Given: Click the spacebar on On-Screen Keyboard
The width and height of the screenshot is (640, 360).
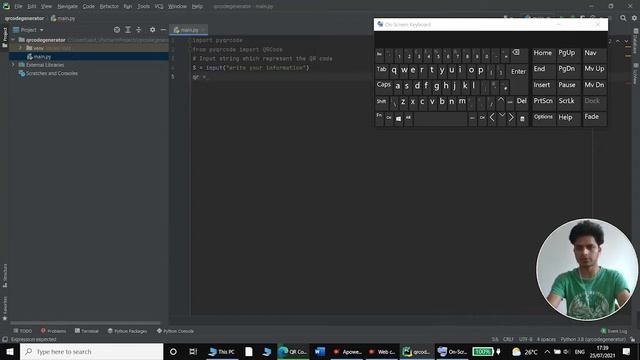Looking at the screenshot, I should tap(440, 119).
